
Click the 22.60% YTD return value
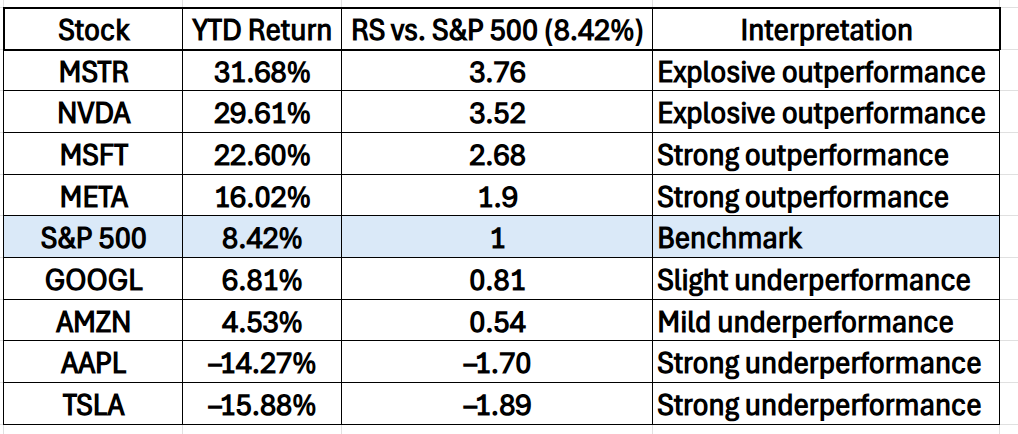pyautogui.click(x=261, y=156)
